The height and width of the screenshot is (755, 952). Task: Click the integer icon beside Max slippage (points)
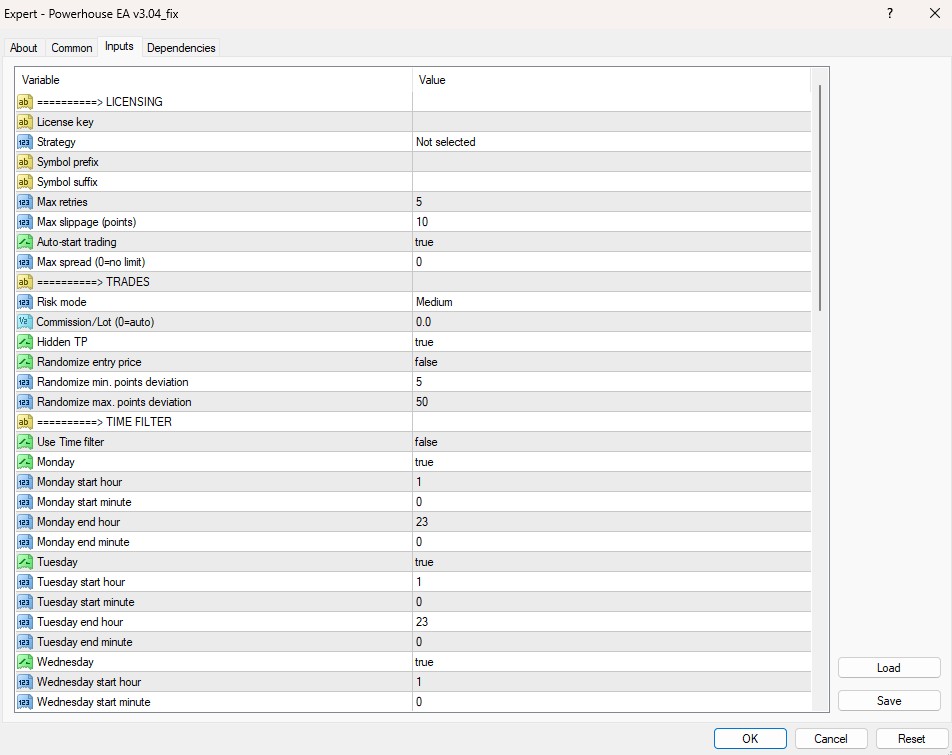pyautogui.click(x=24, y=222)
